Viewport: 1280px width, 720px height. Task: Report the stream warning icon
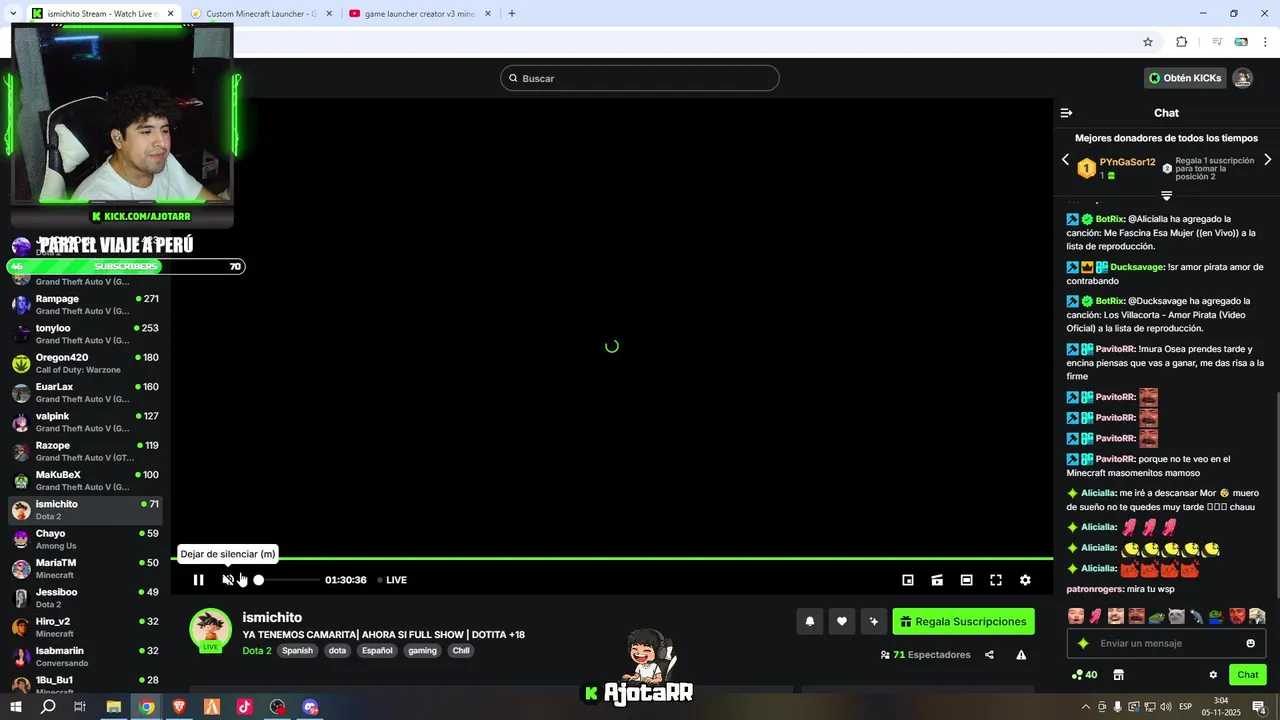pos(1021,655)
